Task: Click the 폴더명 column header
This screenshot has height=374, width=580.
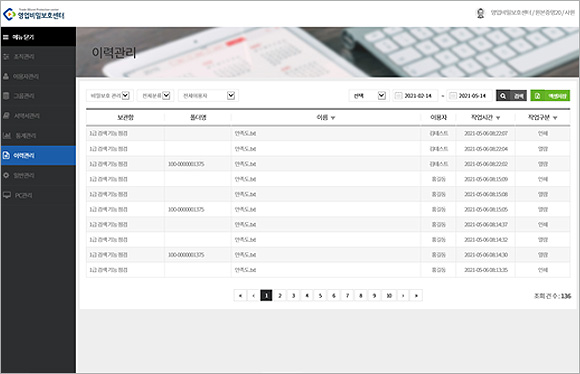Action: [x=198, y=118]
